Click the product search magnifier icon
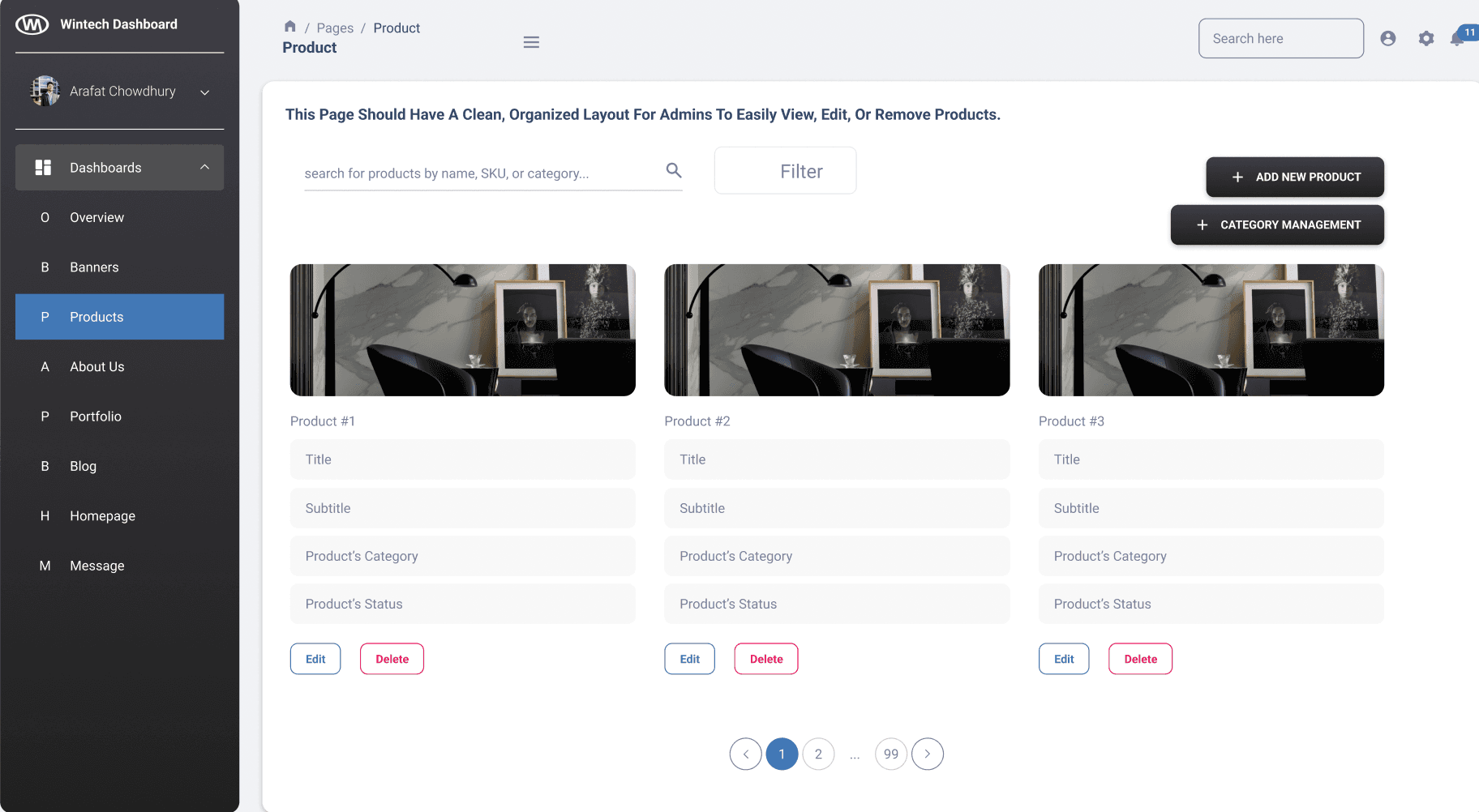Screen dimensions: 1479x812 [x=673, y=170]
